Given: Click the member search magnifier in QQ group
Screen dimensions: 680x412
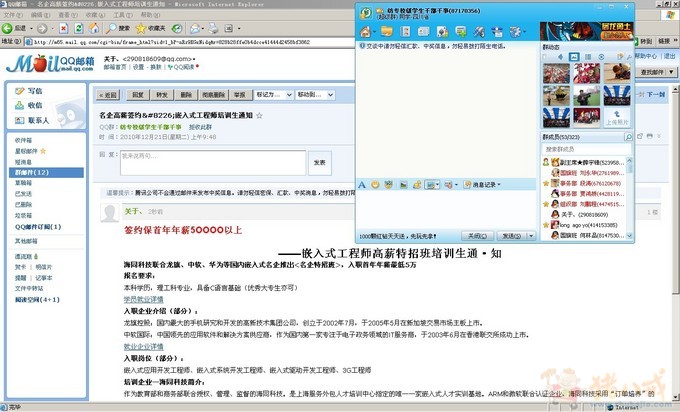Looking at the screenshot, I should pos(628,137).
